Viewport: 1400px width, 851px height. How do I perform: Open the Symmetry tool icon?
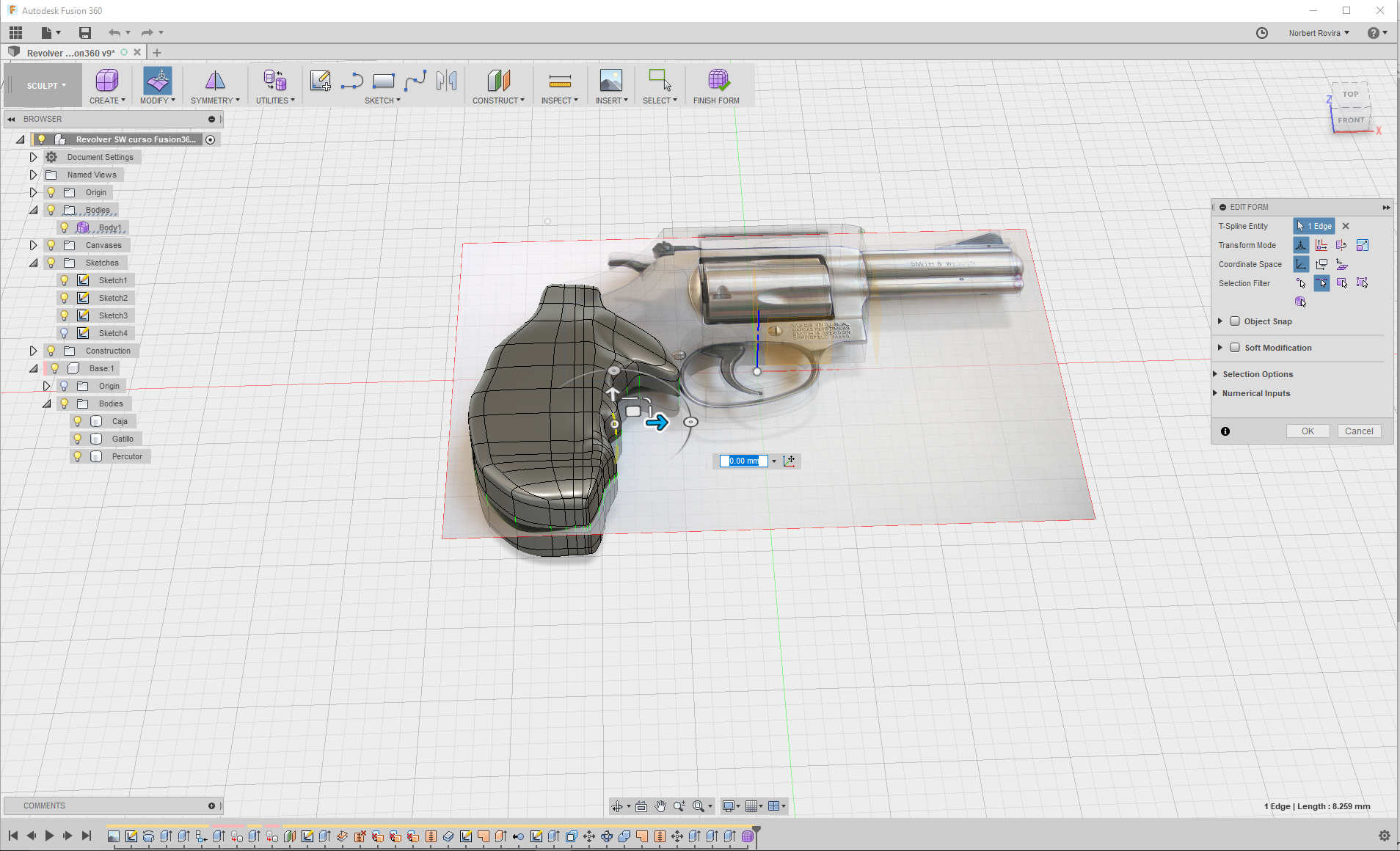[x=214, y=81]
